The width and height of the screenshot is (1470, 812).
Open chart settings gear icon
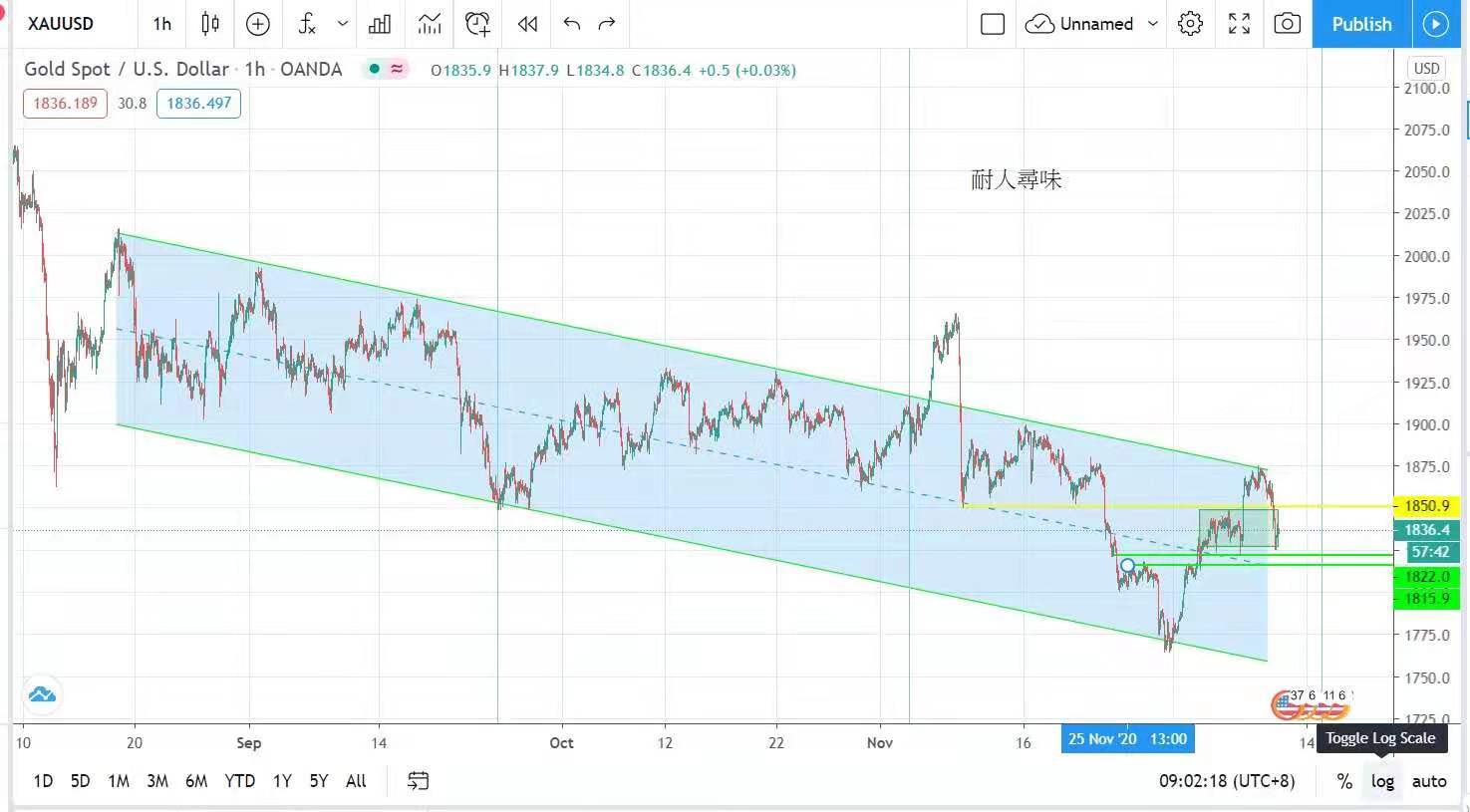pos(1190,24)
